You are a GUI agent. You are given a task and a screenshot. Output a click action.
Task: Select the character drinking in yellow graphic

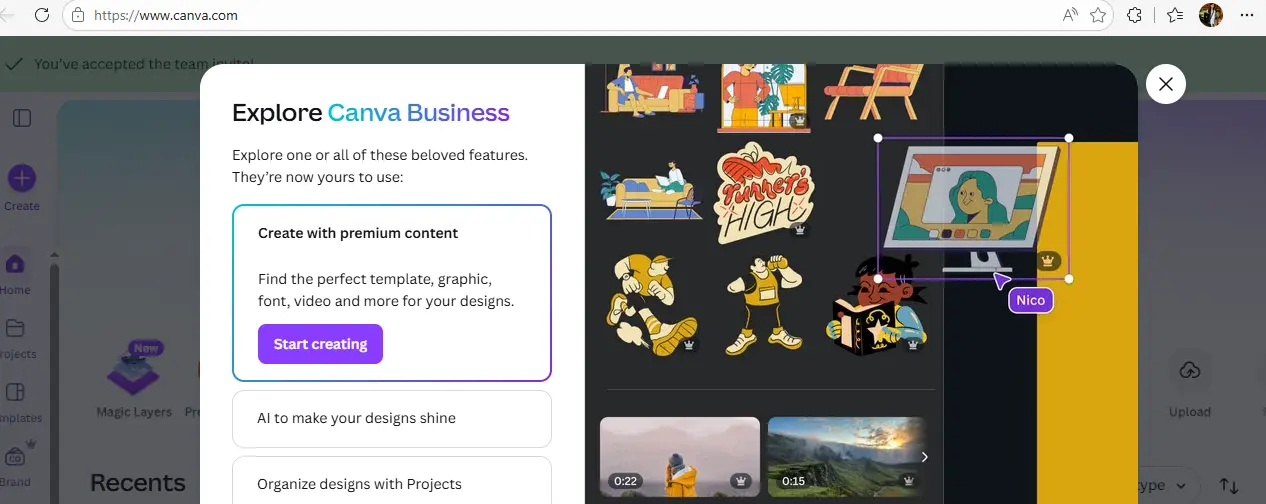coord(762,305)
